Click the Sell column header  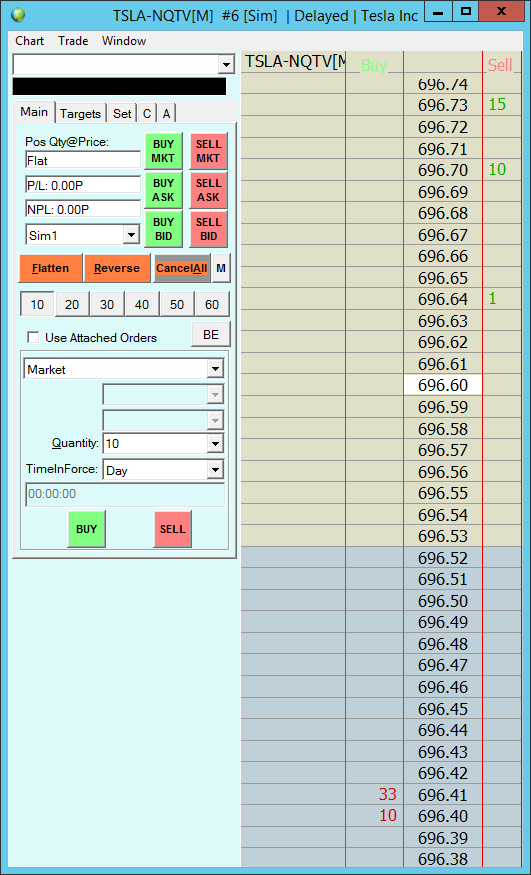[x=500, y=65]
